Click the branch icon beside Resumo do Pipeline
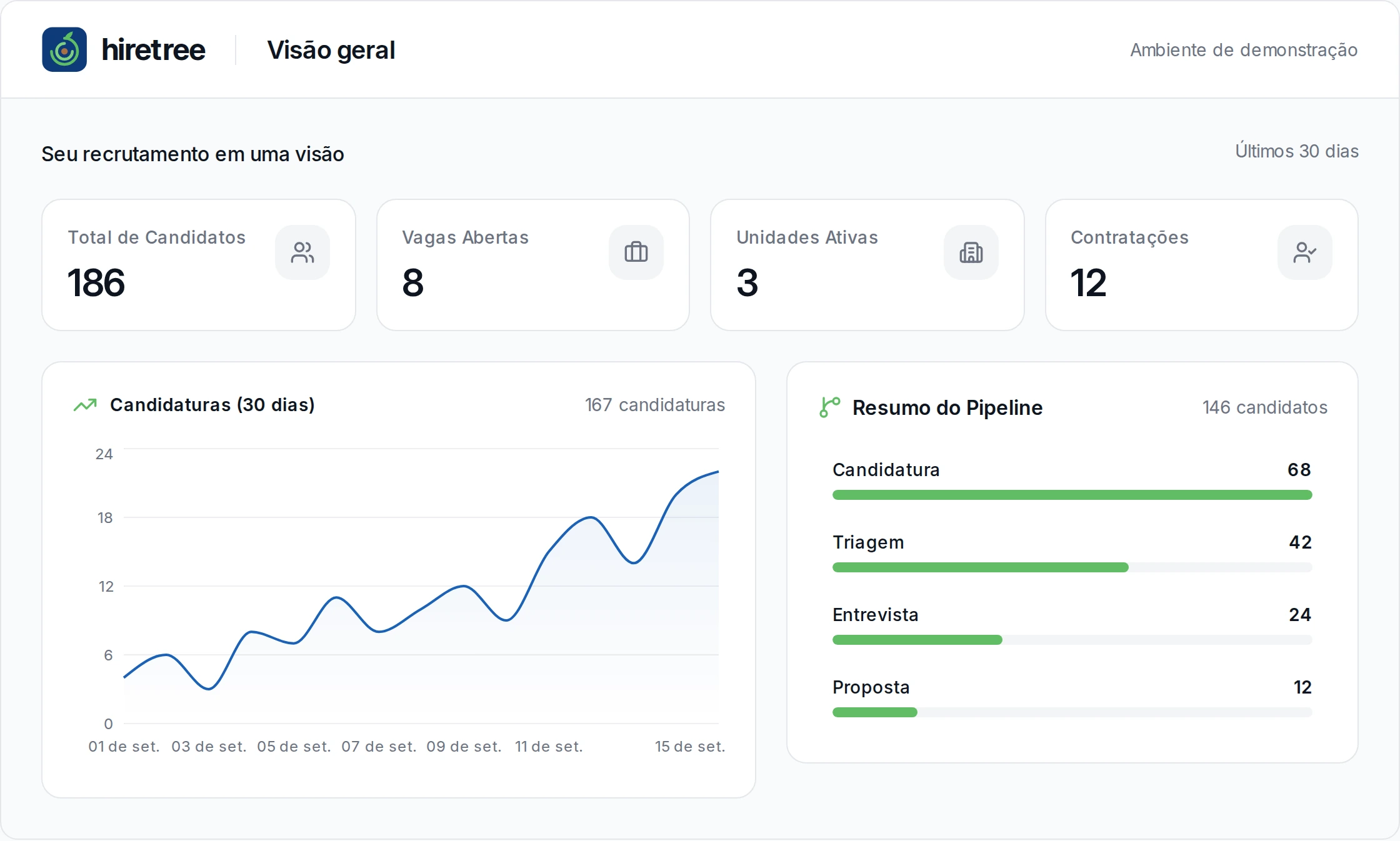The width and height of the screenshot is (1400, 841). 830,407
